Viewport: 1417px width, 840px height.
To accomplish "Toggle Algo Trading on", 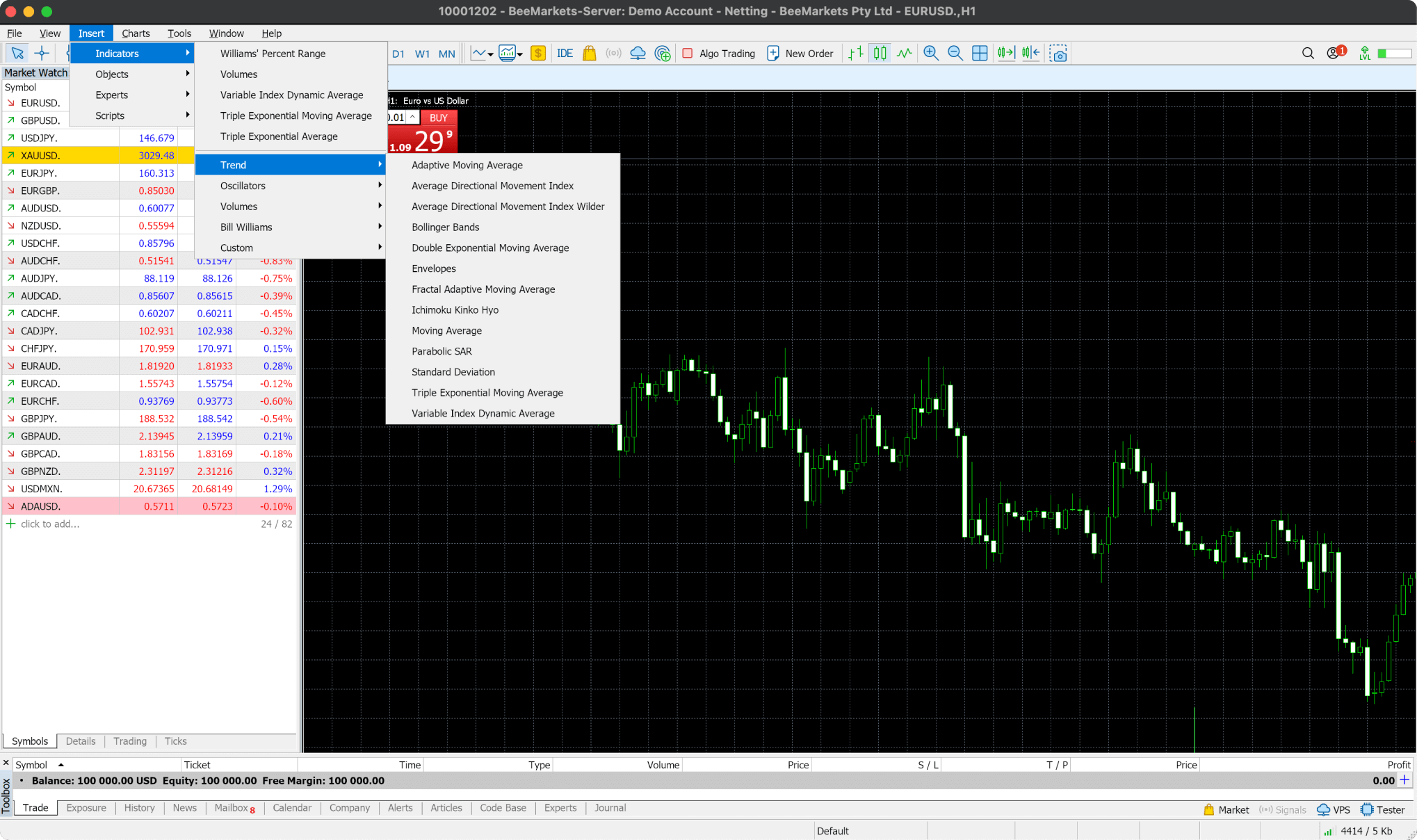I will [719, 53].
